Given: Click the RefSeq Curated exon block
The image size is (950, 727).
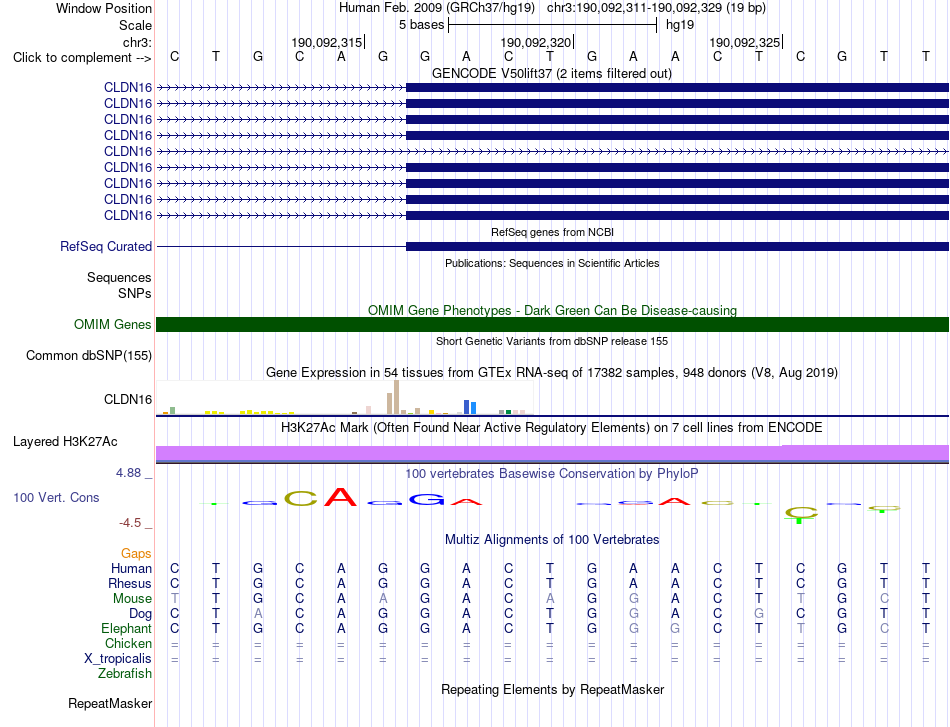Looking at the screenshot, I should (x=677, y=247).
